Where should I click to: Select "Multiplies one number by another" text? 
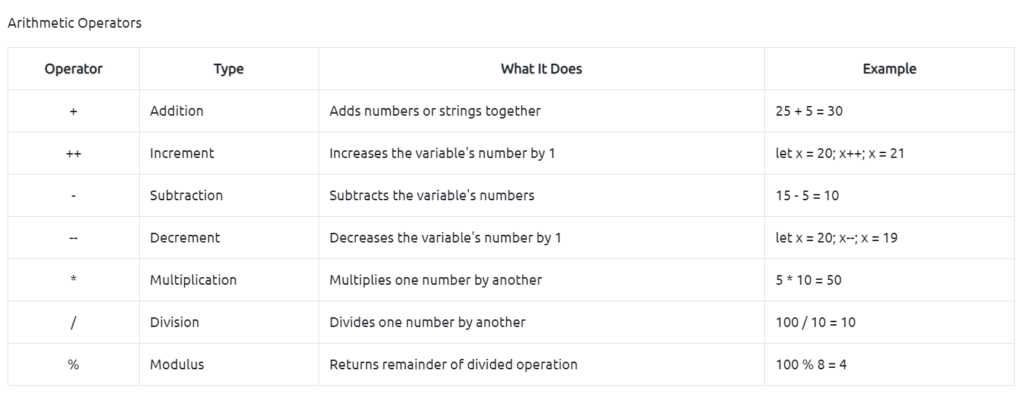[x=435, y=280]
